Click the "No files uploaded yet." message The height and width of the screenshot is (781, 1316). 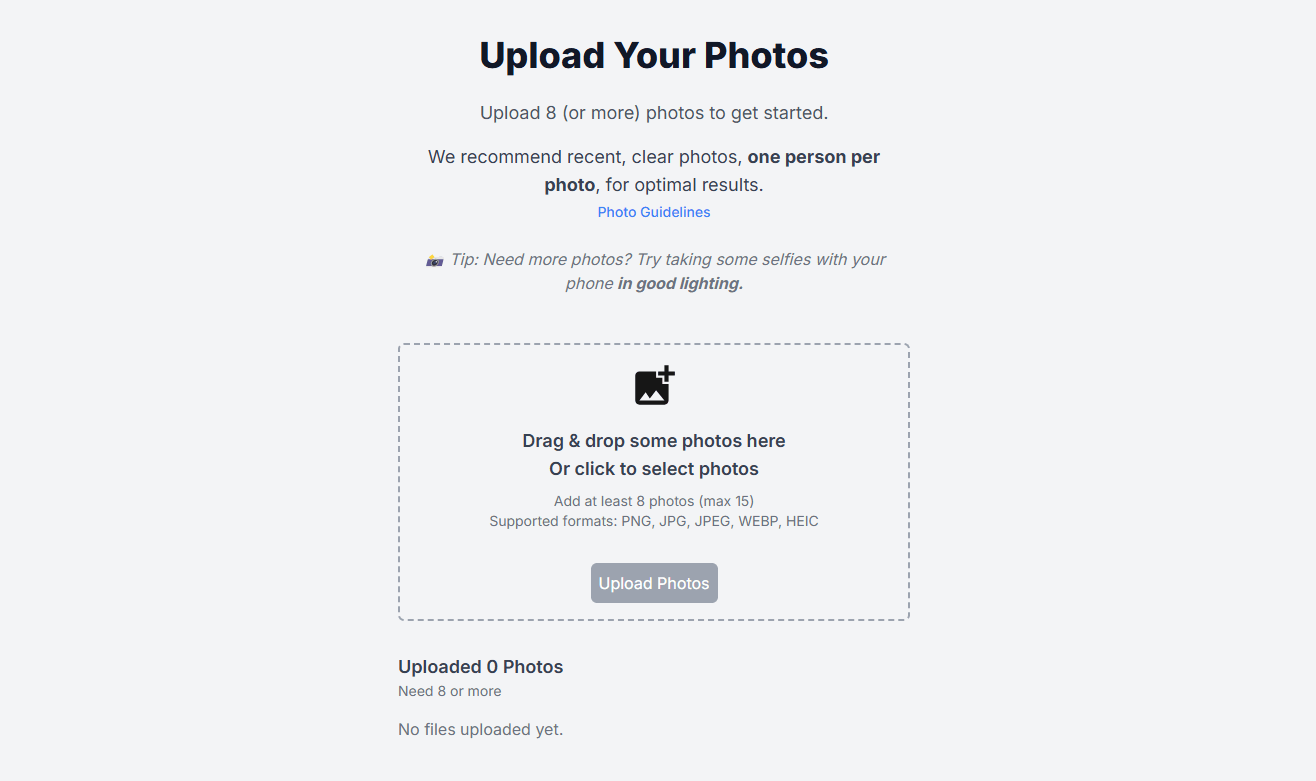480,730
